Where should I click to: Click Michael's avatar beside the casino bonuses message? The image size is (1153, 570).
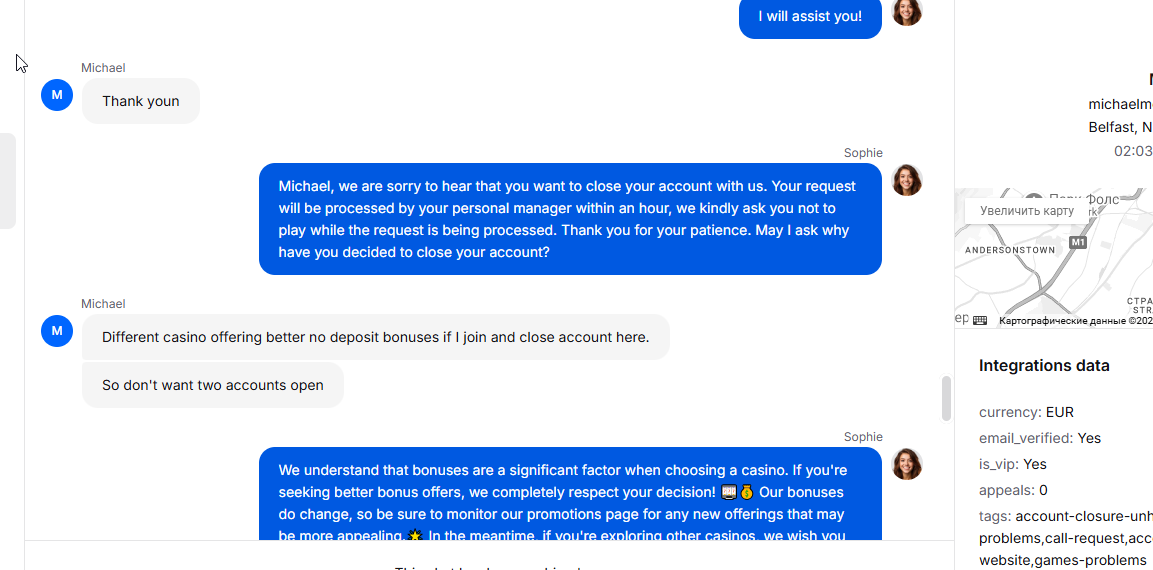point(57,331)
